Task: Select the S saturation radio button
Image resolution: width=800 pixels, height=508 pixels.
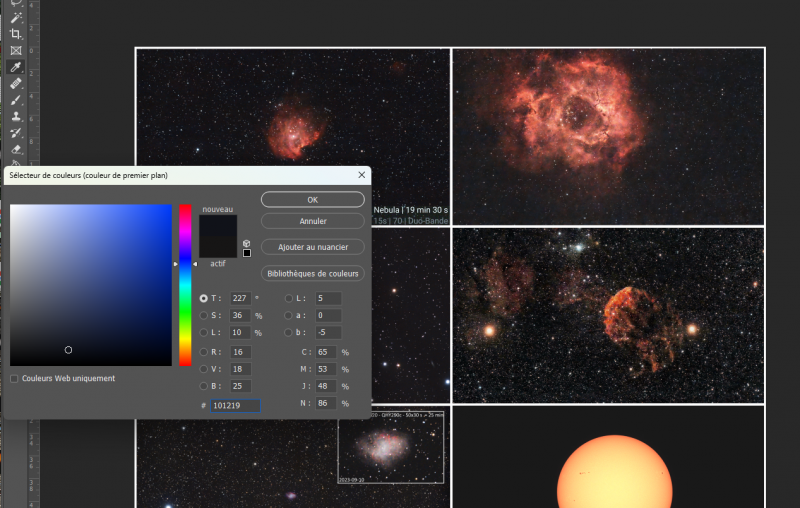Action: click(x=204, y=316)
